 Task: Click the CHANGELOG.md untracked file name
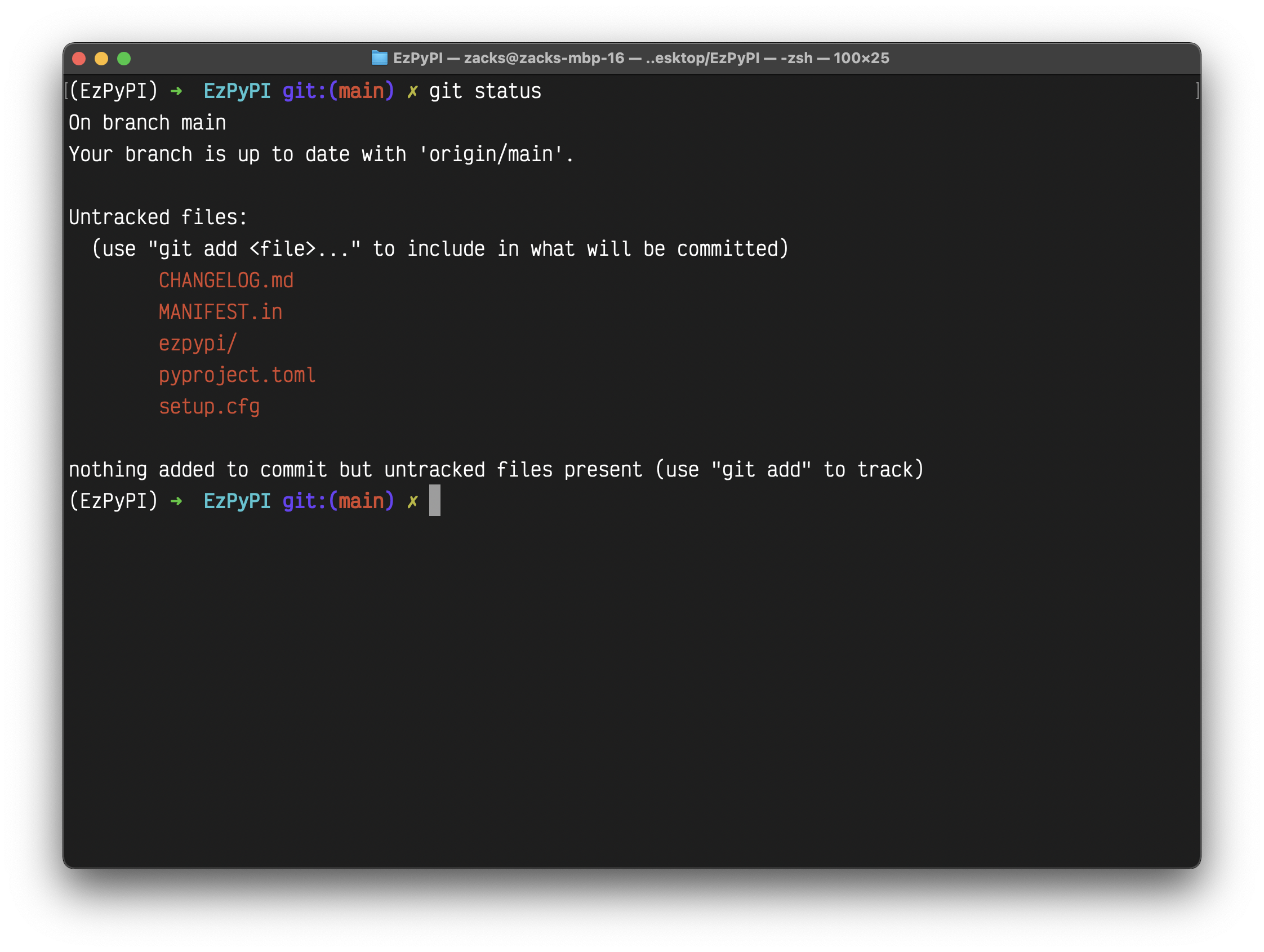(226, 281)
